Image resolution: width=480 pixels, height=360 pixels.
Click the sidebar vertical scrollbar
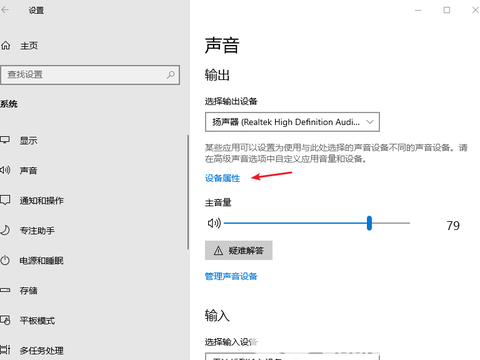[x=188, y=192]
